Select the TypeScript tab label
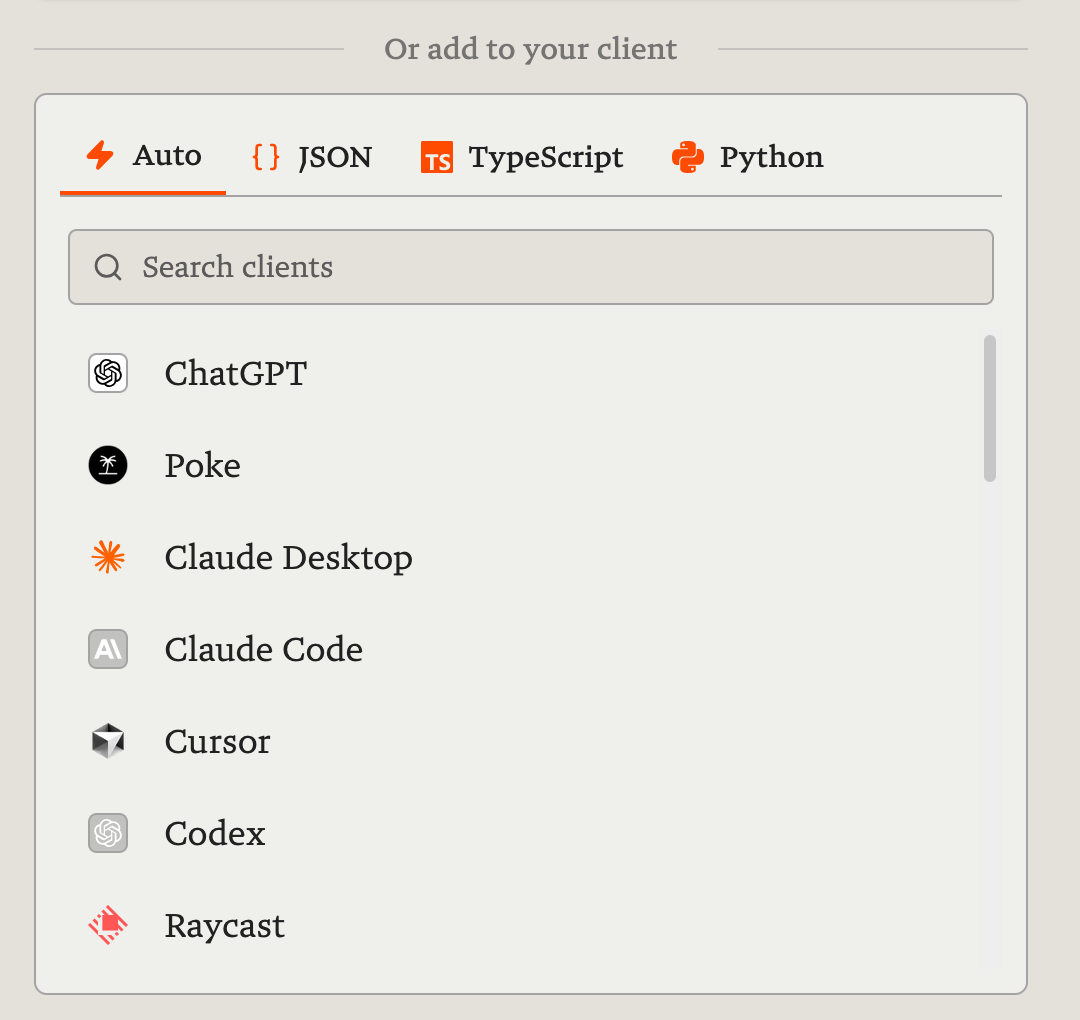 pyautogui.click(x=546, y=157)
